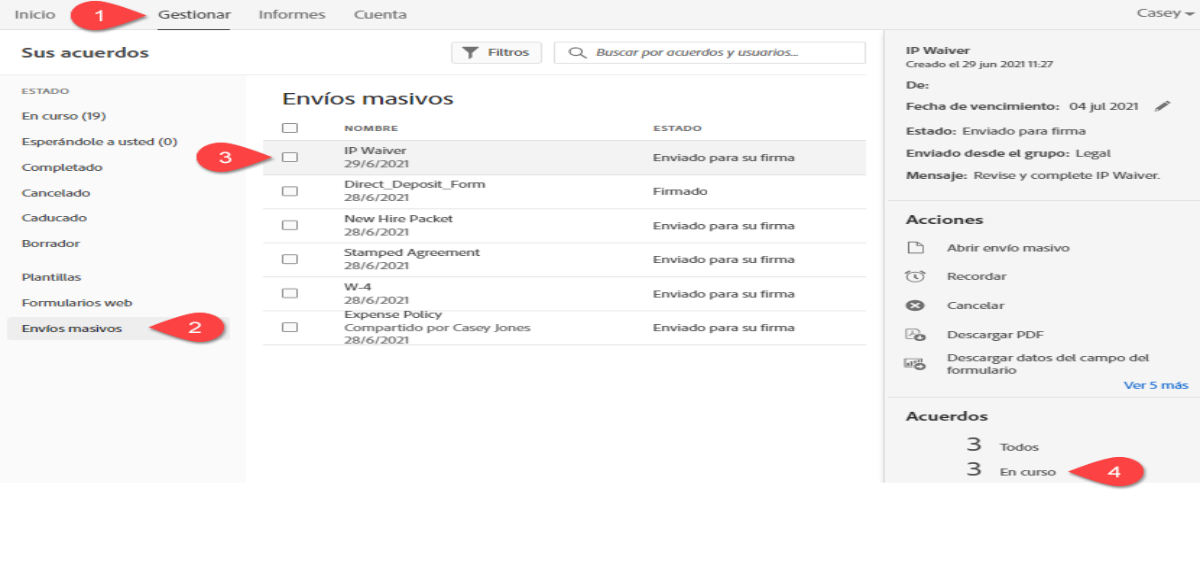The width and height of the screenshot is (1200, 565).
Task: Click the Abrir envío masivo document icon
Action: [x=914, y=248]
